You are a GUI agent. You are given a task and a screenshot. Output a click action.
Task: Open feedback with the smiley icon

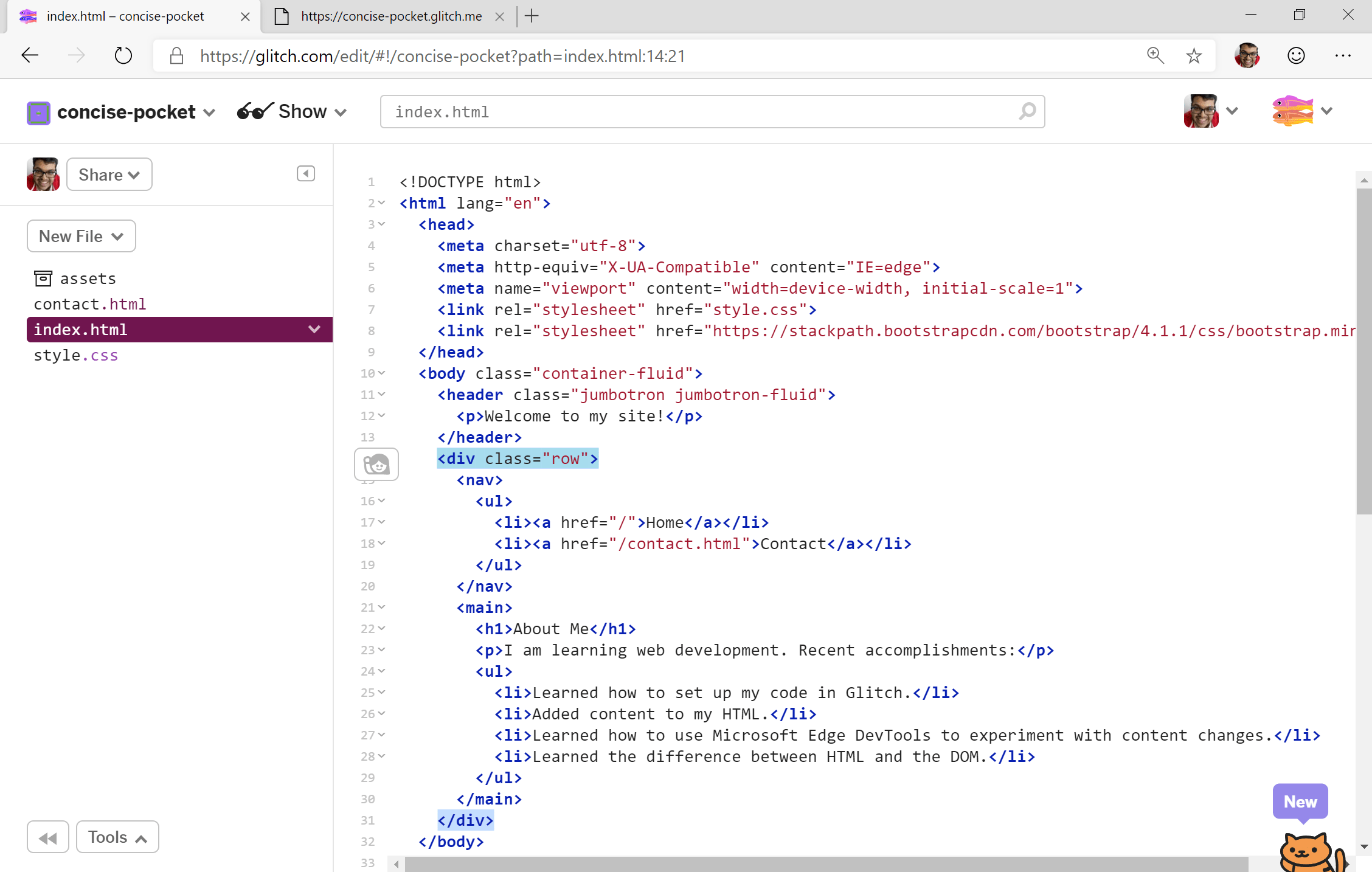click(1296, 55)
